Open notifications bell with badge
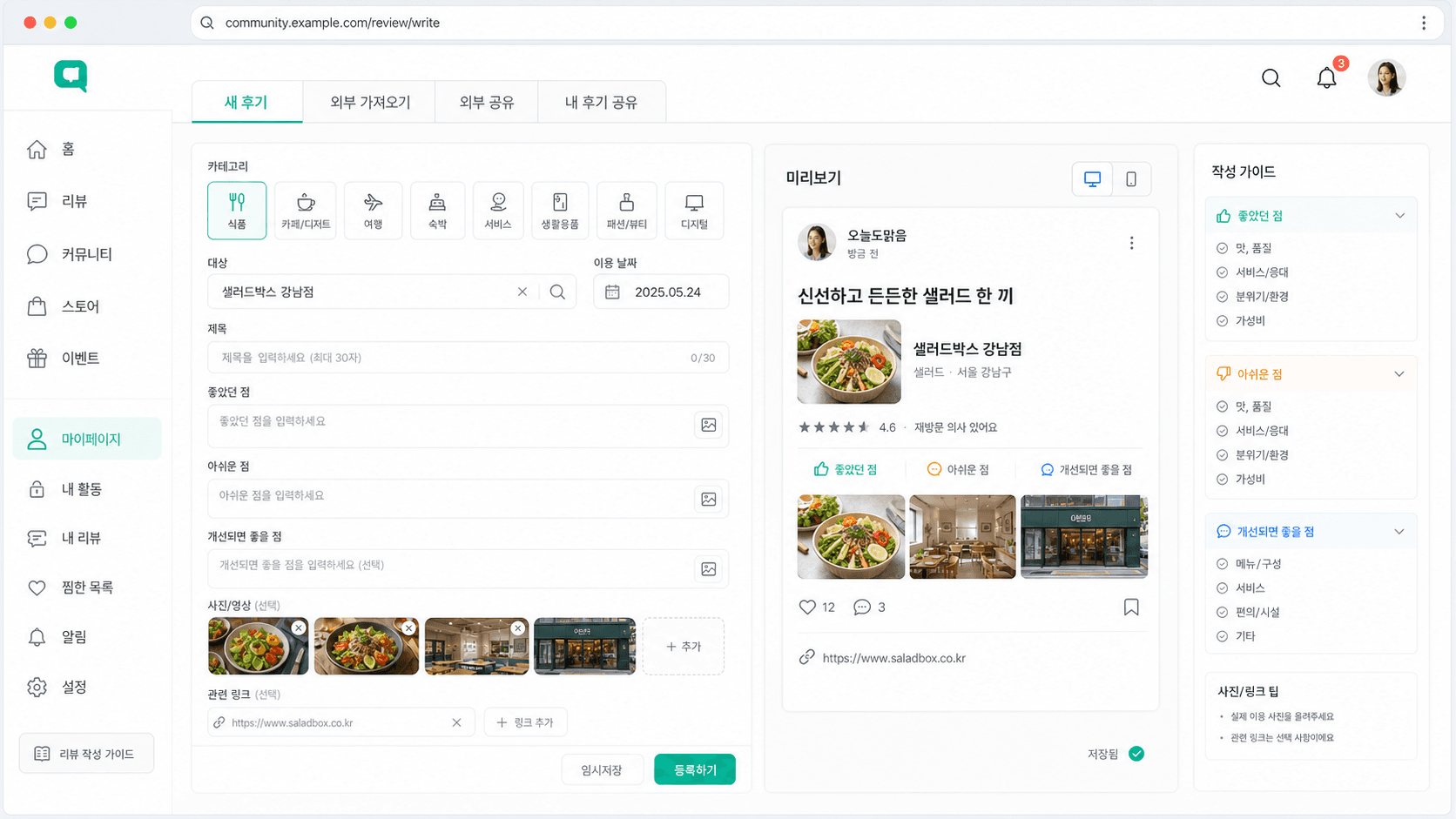The height and width of the screenshot is (819, 1456). (x=1327, y=78)
